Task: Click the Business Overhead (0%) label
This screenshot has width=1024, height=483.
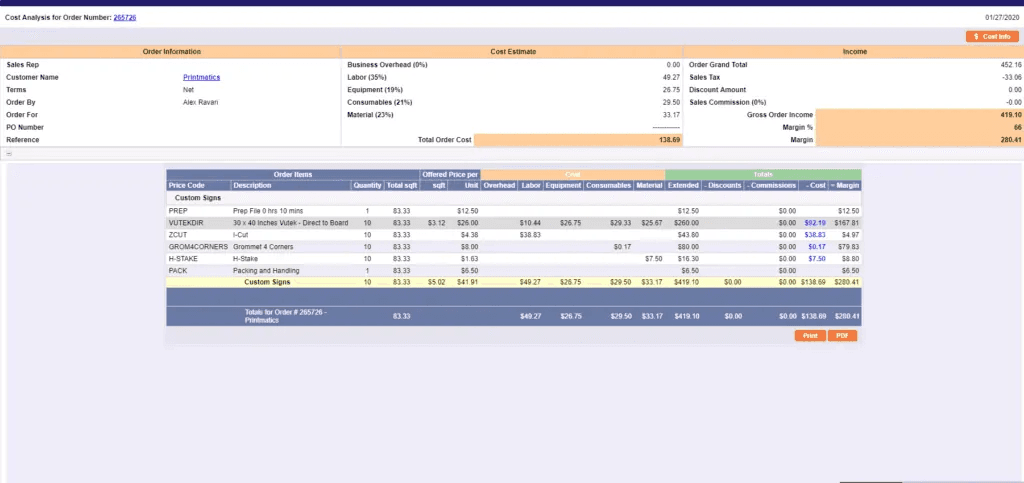Action: click(387, 65)
